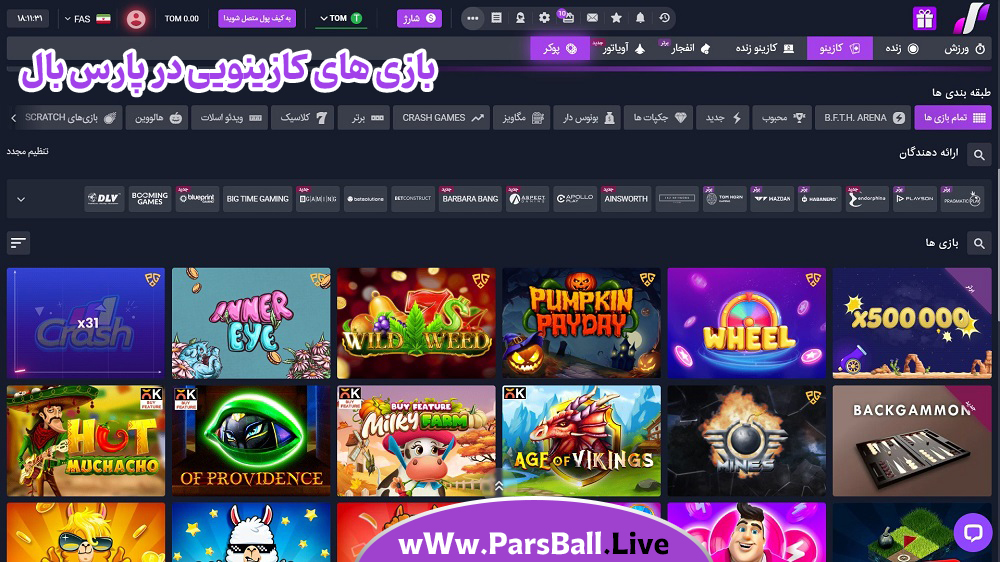1000x562 pixels.
Task: Select the ویدئو اسلات category
Action: coord(230,118)
